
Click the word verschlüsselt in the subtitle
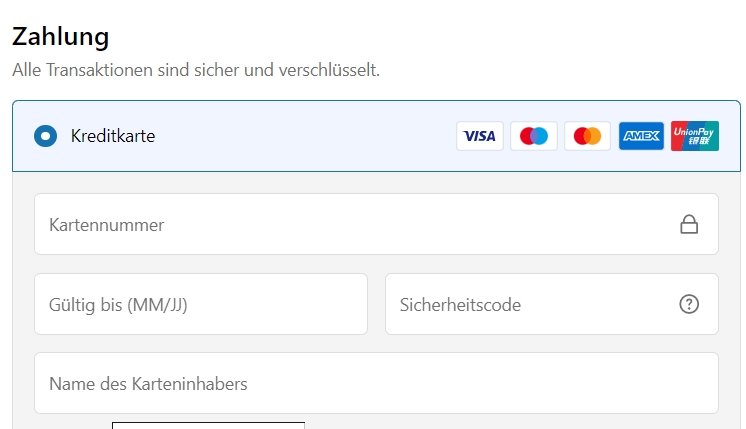click(329, 70)
